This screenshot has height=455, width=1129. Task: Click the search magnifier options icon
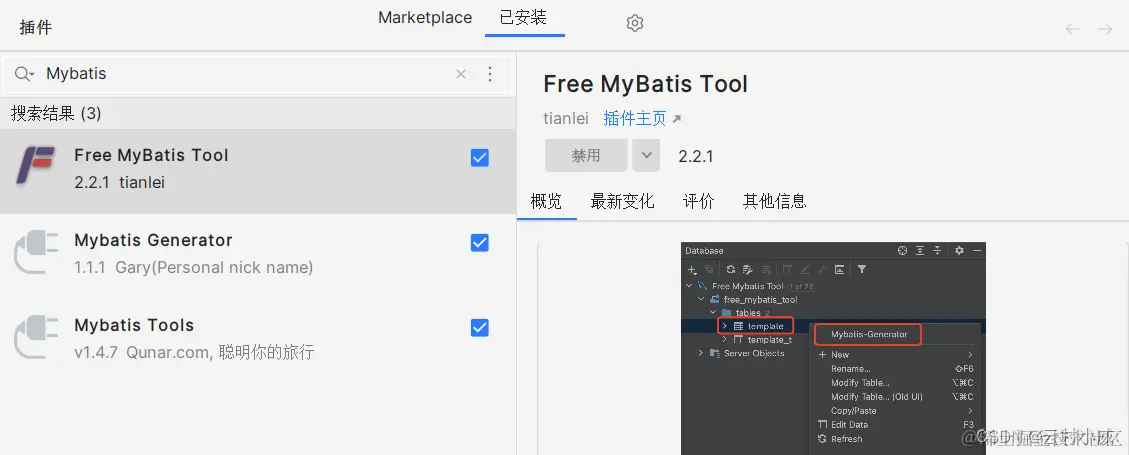[24, 73]
